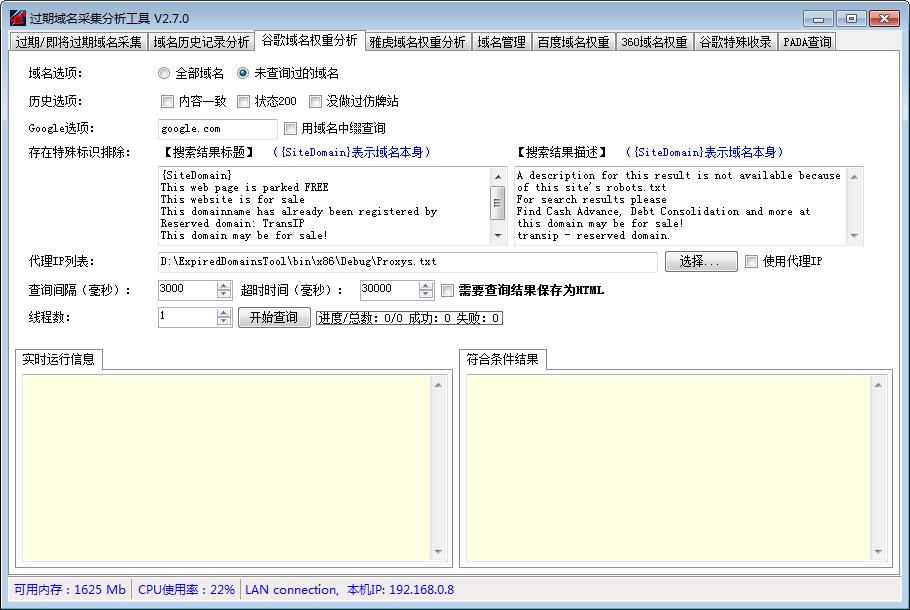Viewport: 910px width, 610px height.
Task: Check 需要查询结果保存为HTML option
Action: click(447, 290)
